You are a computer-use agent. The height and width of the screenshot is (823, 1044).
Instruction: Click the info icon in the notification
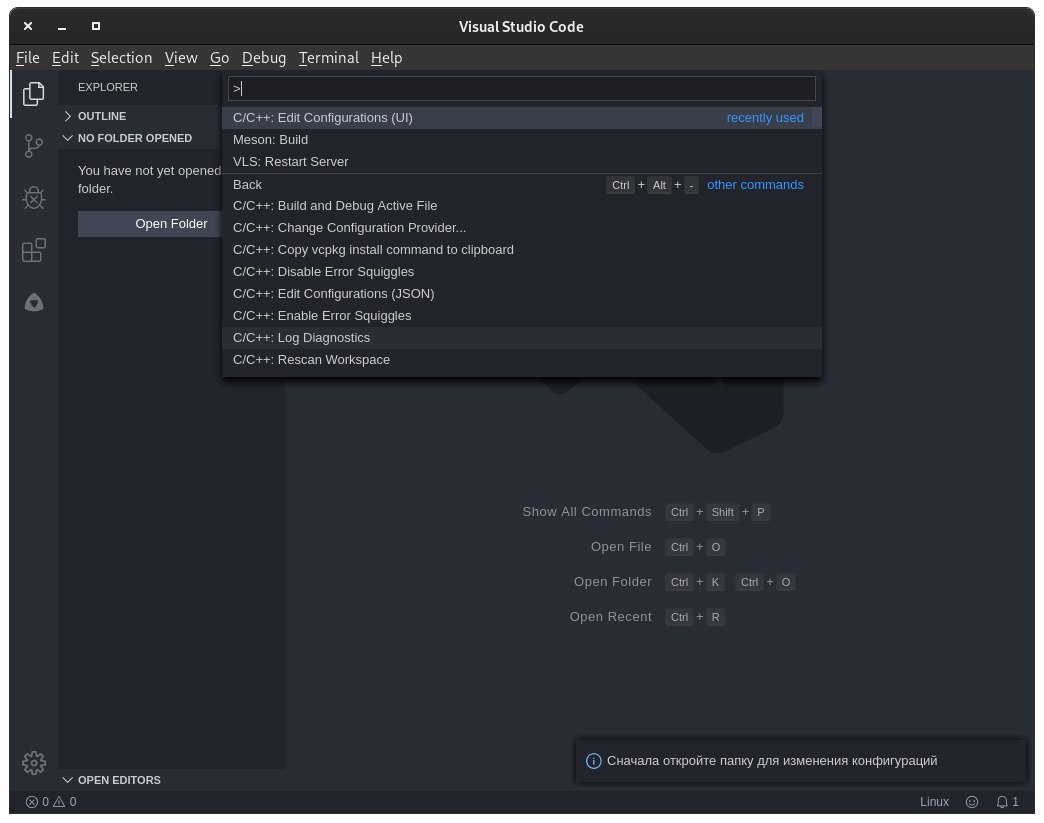click(x=593, y=761)
